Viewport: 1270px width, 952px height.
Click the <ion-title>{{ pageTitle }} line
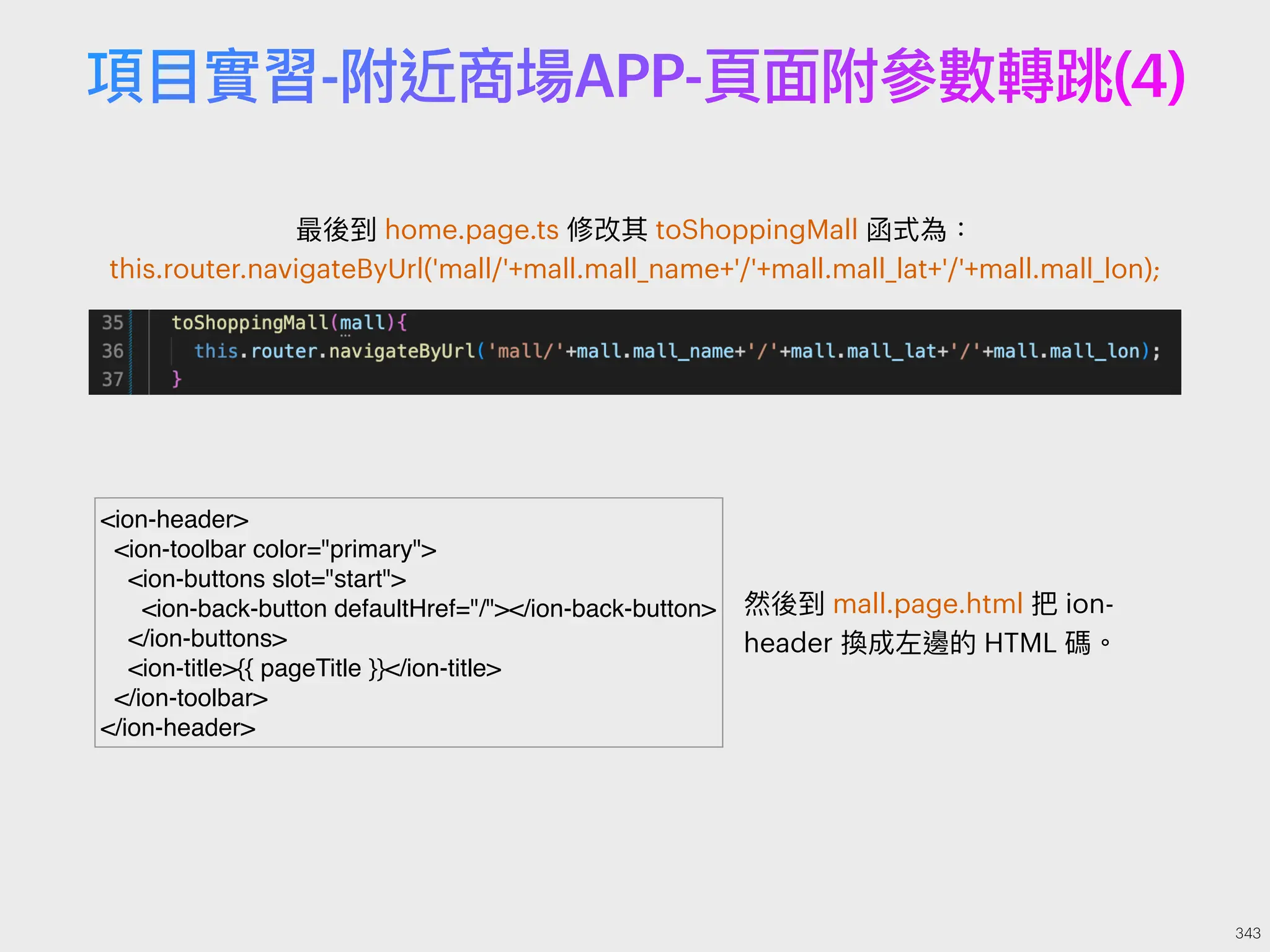point(314,668)
